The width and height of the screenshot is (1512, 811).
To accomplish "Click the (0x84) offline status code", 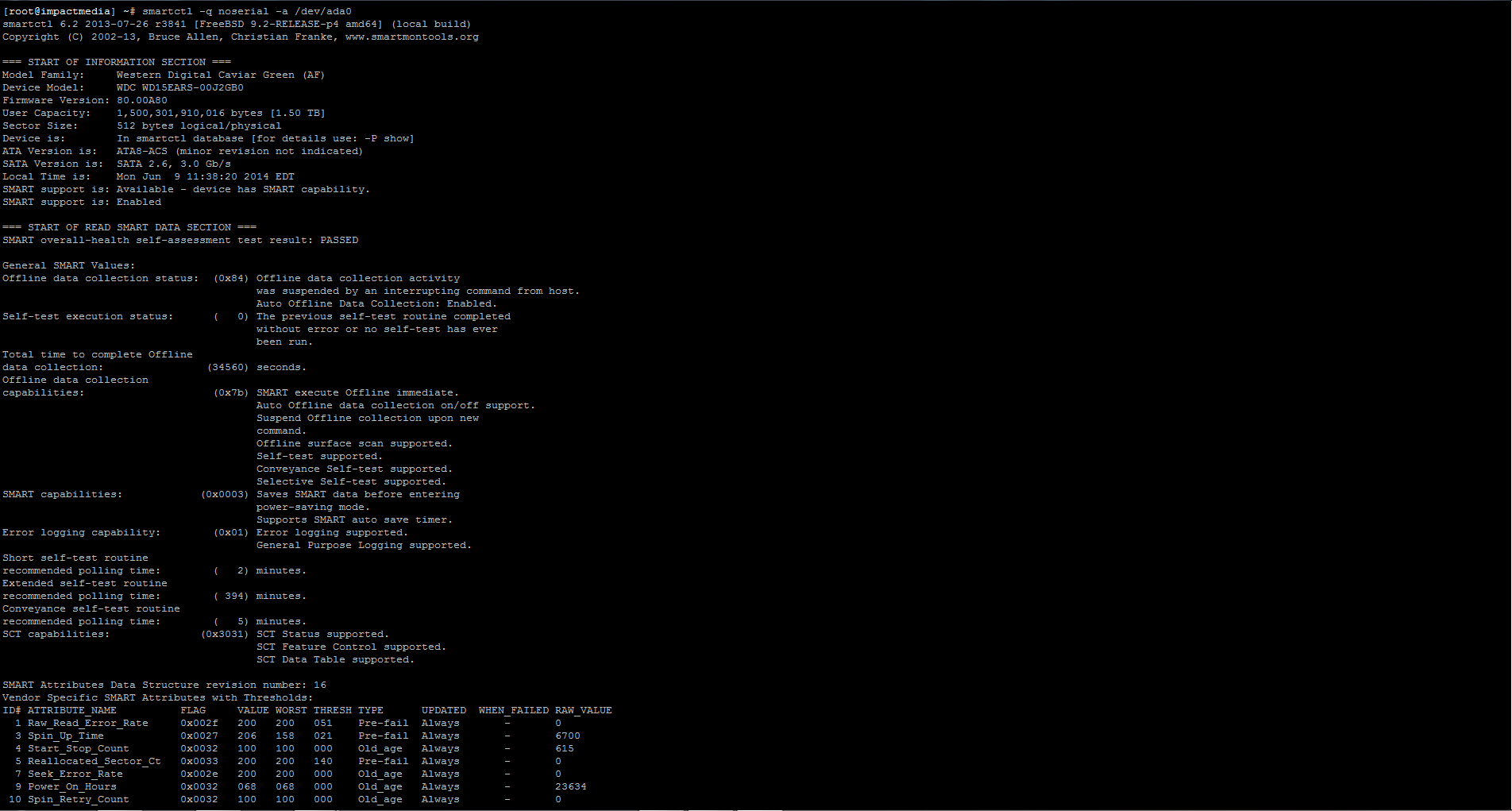I will coord(231,279).
